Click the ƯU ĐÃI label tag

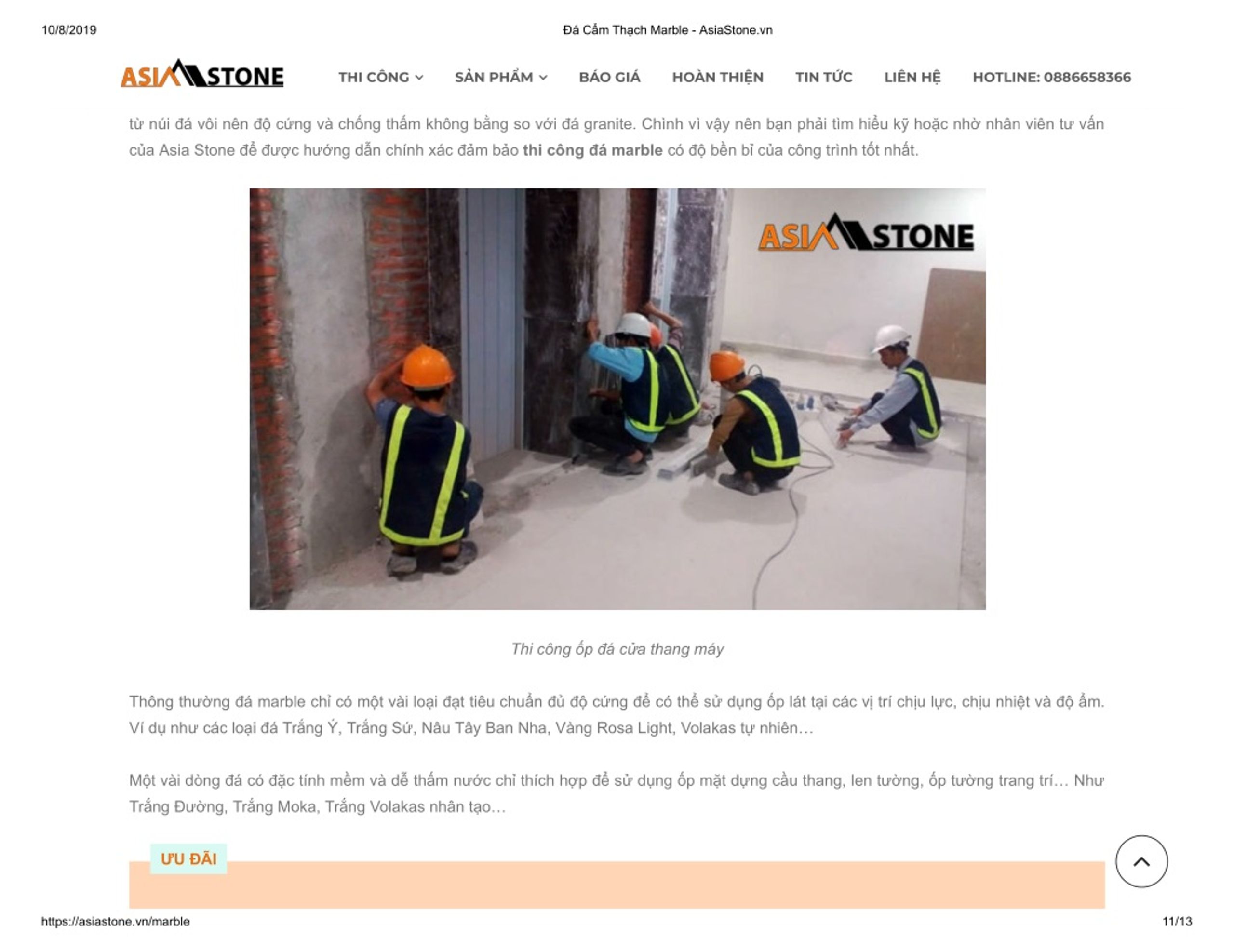tap(188, 859)
